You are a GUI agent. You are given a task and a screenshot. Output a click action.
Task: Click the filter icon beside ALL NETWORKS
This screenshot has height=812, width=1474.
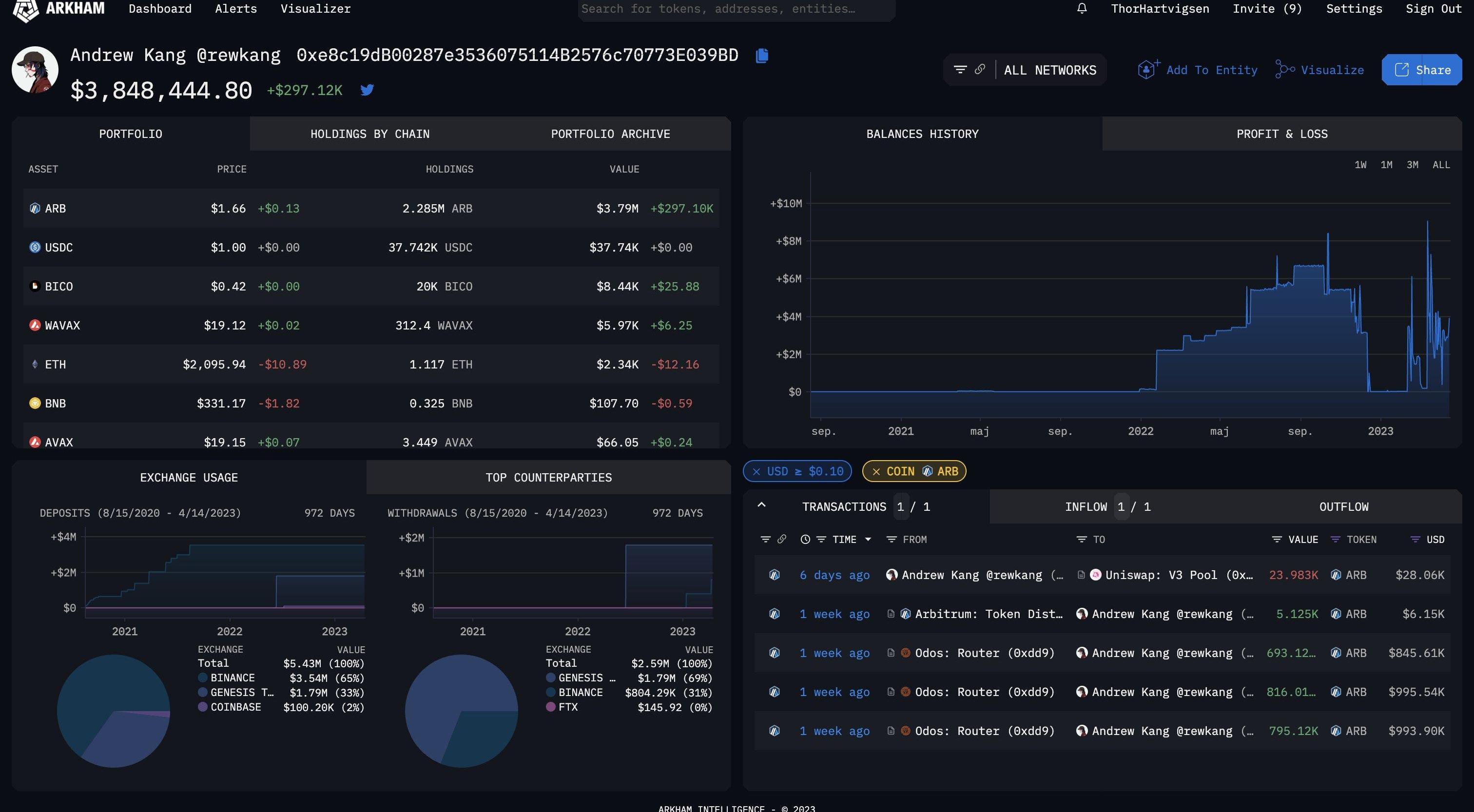tap(960, 70)
